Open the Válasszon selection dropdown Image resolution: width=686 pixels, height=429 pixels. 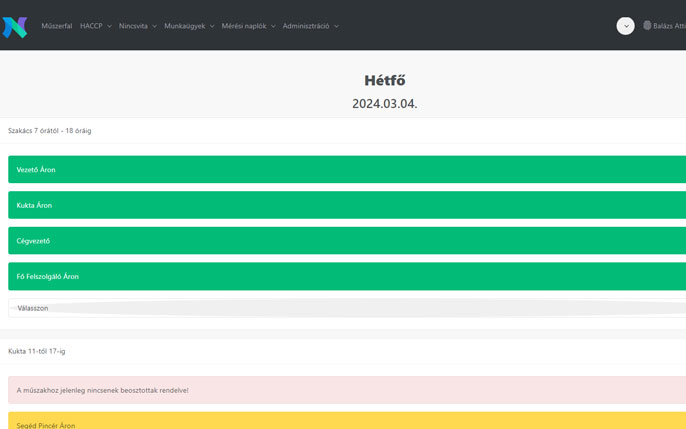pos(346,308)
